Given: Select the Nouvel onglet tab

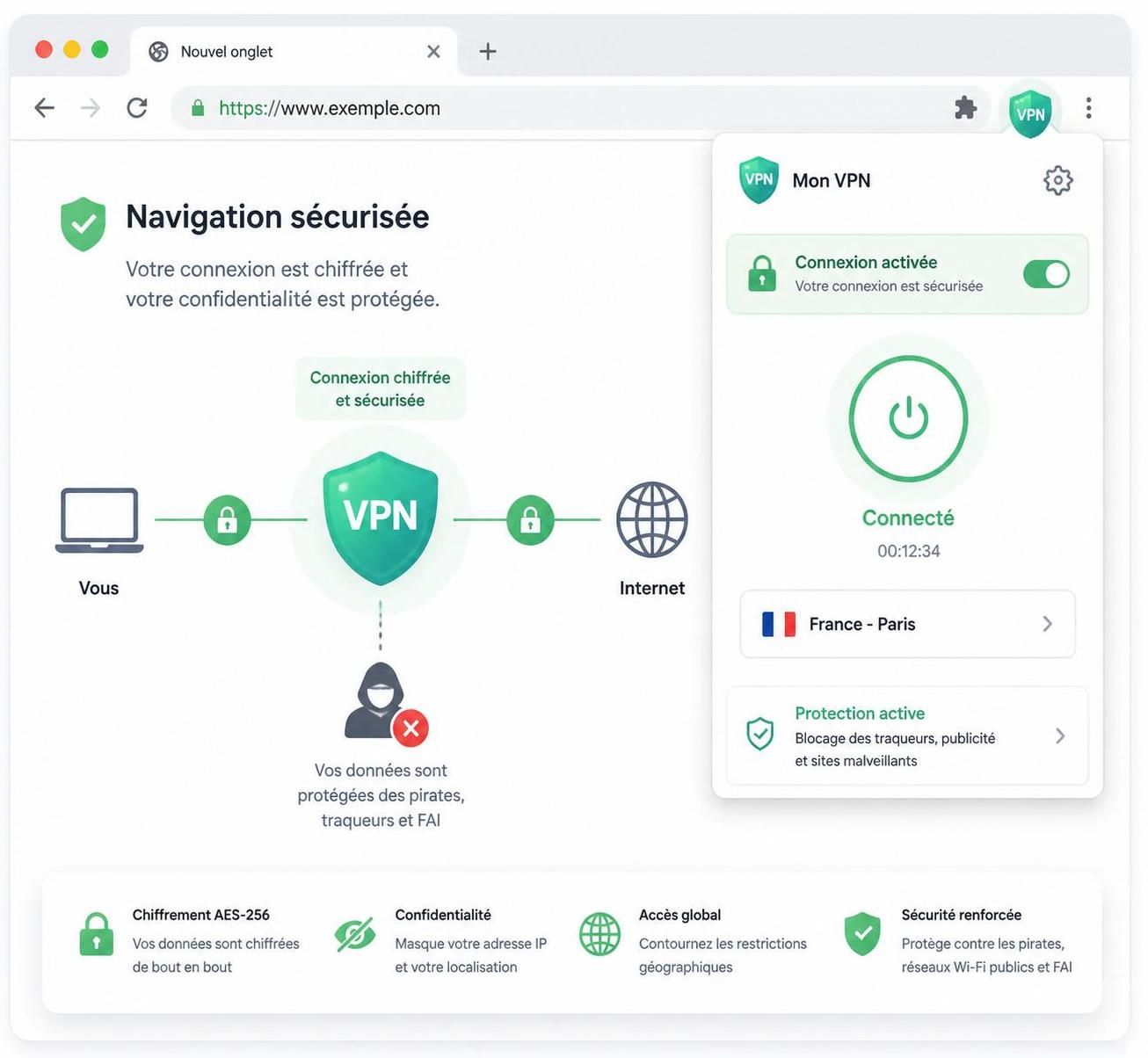Looking at the screenshot, I should coord(294,51).
